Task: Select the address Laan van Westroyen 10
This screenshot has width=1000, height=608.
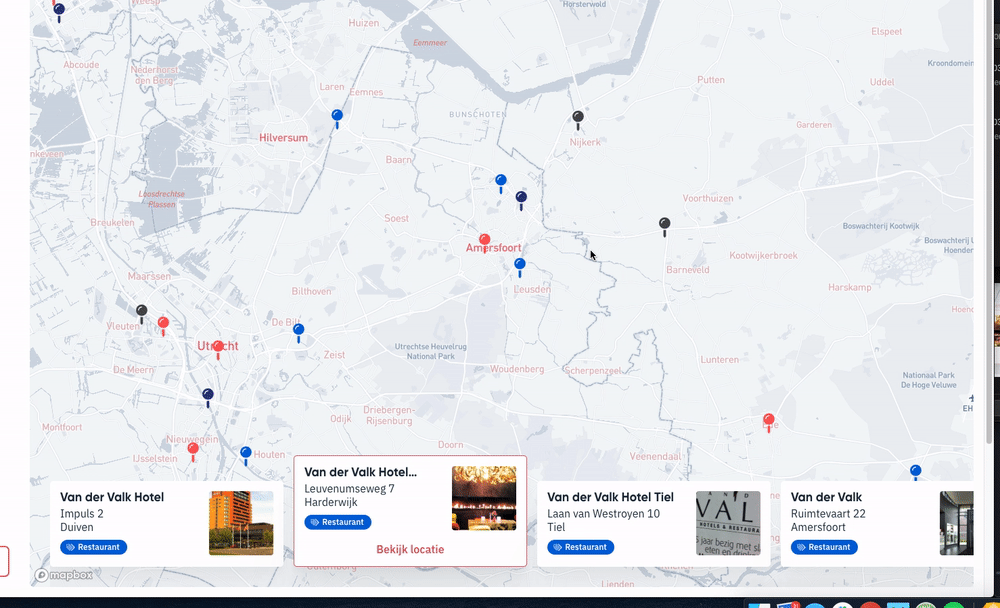Action: point(603,514)
